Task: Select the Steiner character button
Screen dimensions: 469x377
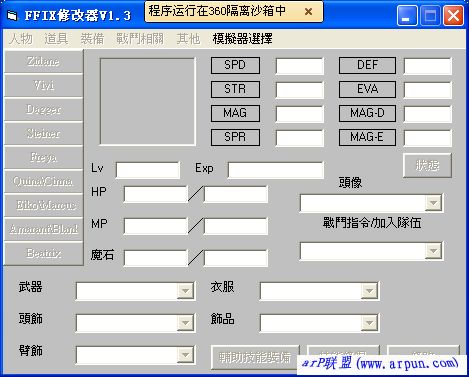Action: tap(43, 133)
